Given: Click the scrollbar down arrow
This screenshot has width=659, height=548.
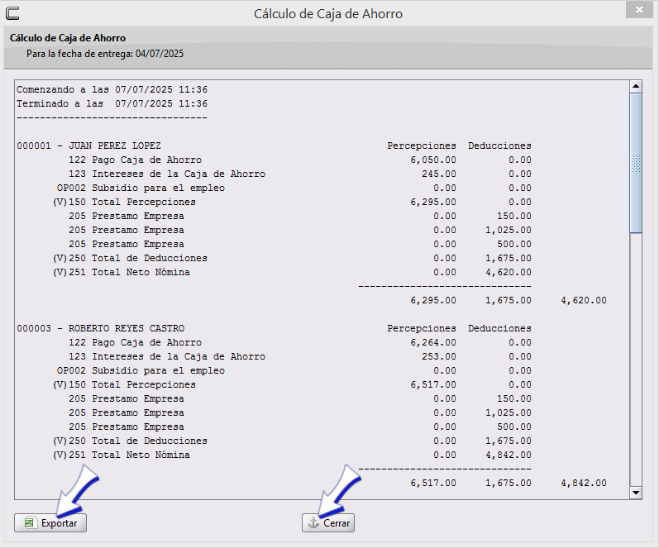Looking at the screenshot, I should [636, 492].
